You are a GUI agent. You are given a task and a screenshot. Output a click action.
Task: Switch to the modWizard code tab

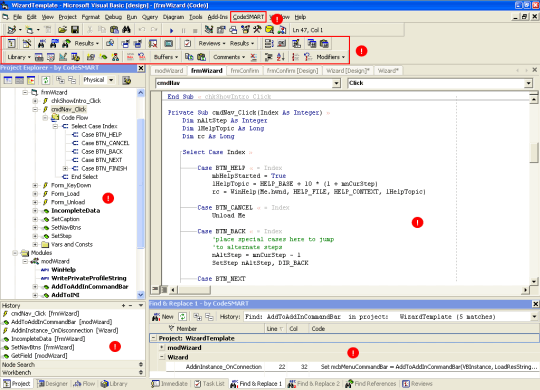click(169, 71)
